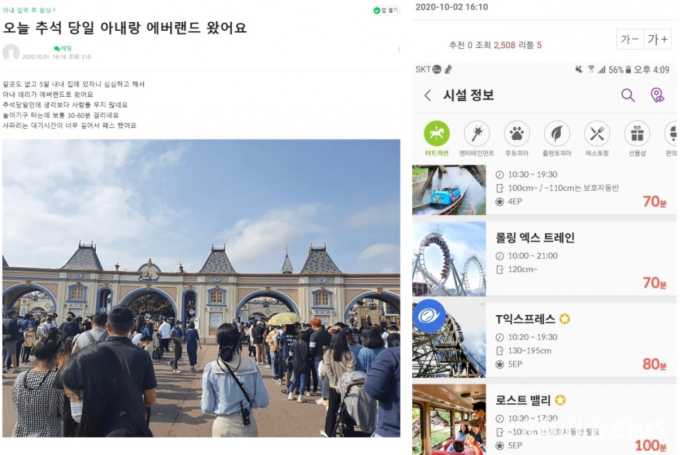This screenshot has width=680, height=455.
Task: Go back with the purple chevron arrow
Action: [428, 95]
